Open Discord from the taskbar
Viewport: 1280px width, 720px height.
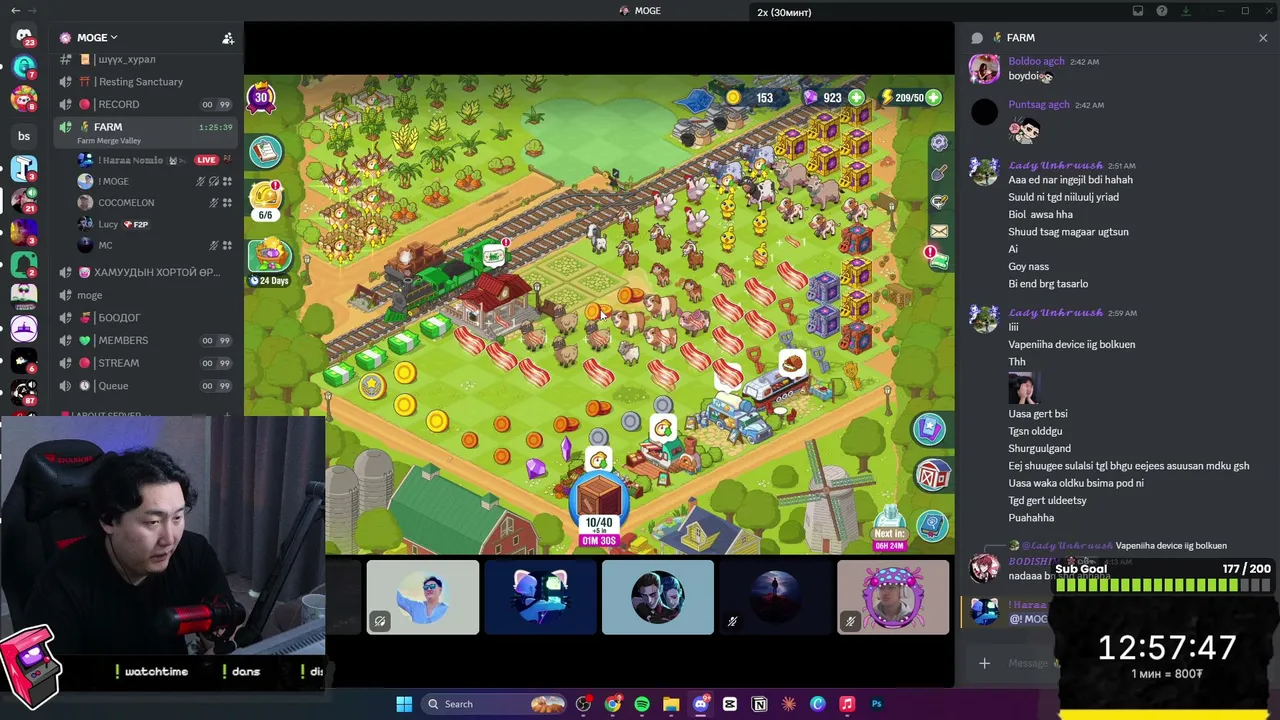[700, 704]
